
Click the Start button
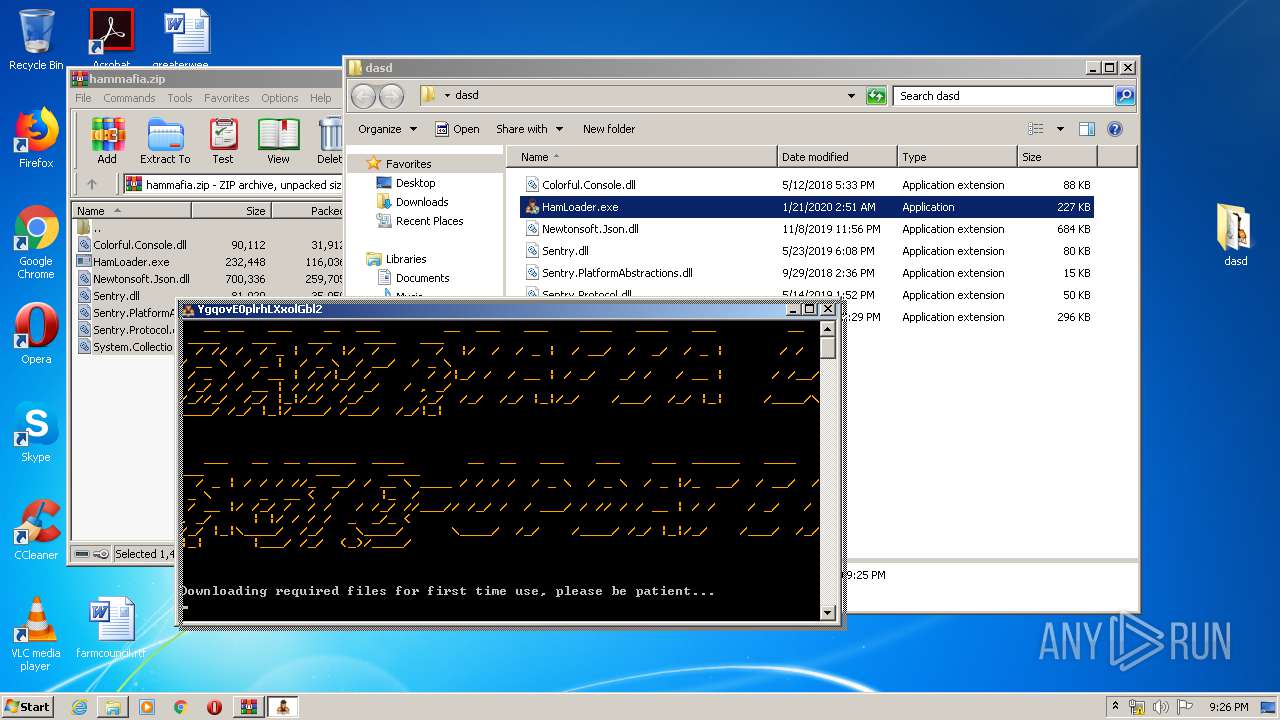click(28, 706)
